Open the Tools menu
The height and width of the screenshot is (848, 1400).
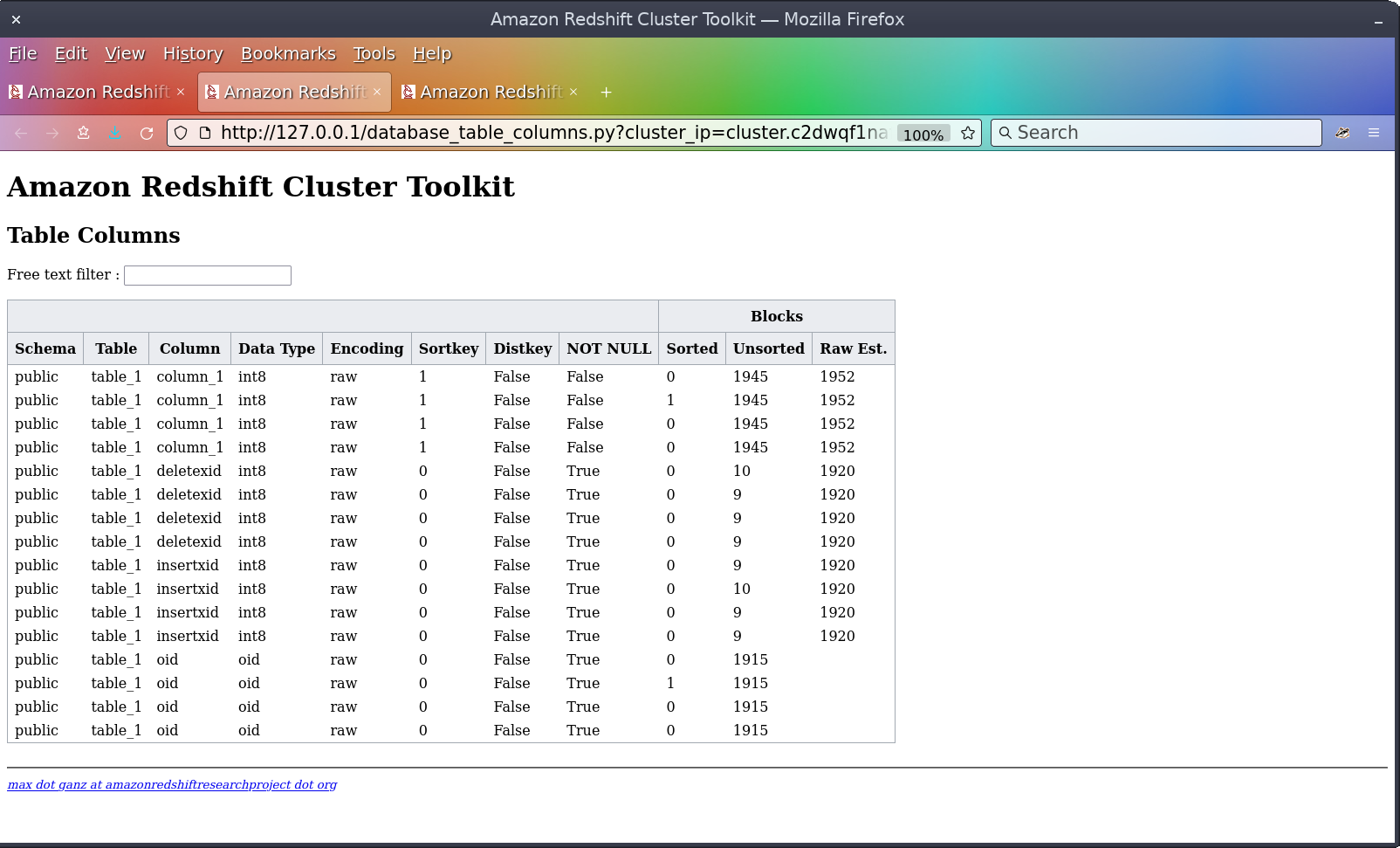coord(374,53)
